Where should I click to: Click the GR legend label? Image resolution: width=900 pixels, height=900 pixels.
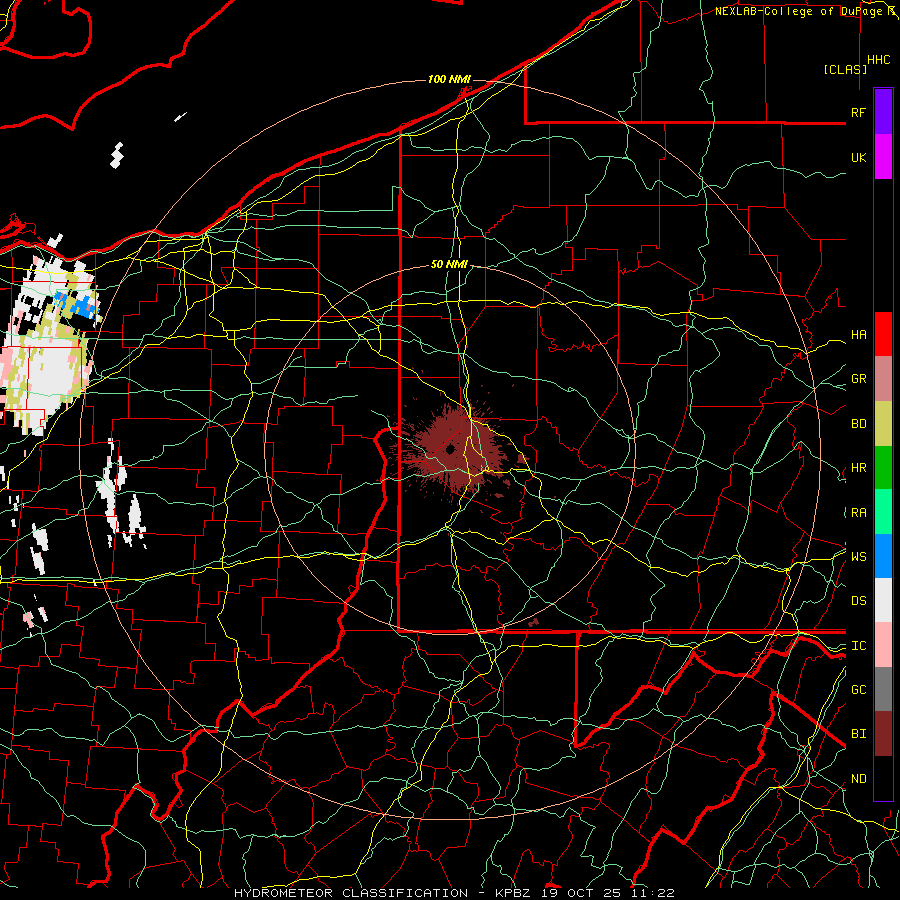point(858,379)
